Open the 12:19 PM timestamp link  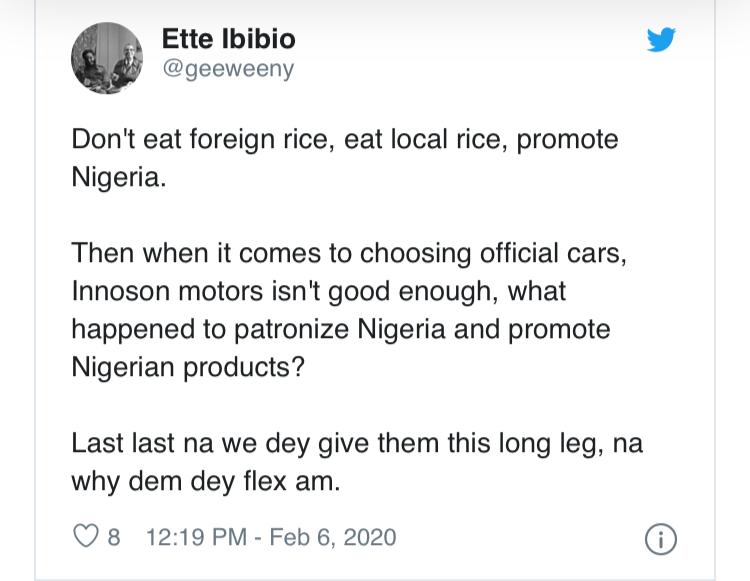pyautogui.click(x=196, y=537)
